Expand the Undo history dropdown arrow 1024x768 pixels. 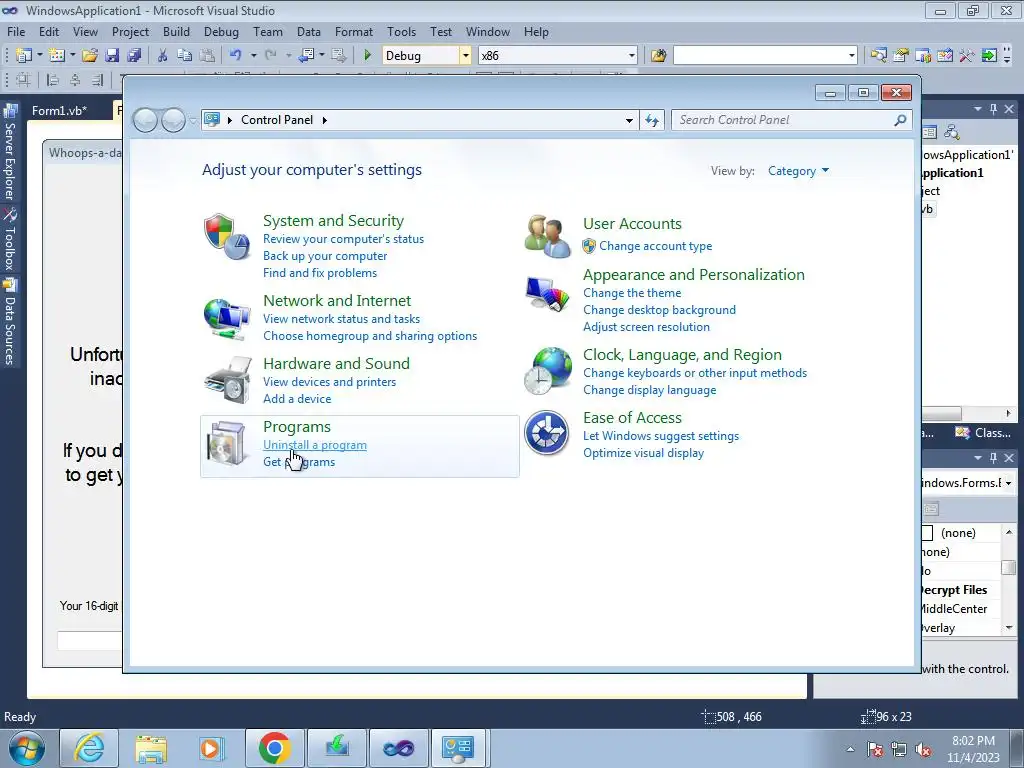(x=253, y=56)
